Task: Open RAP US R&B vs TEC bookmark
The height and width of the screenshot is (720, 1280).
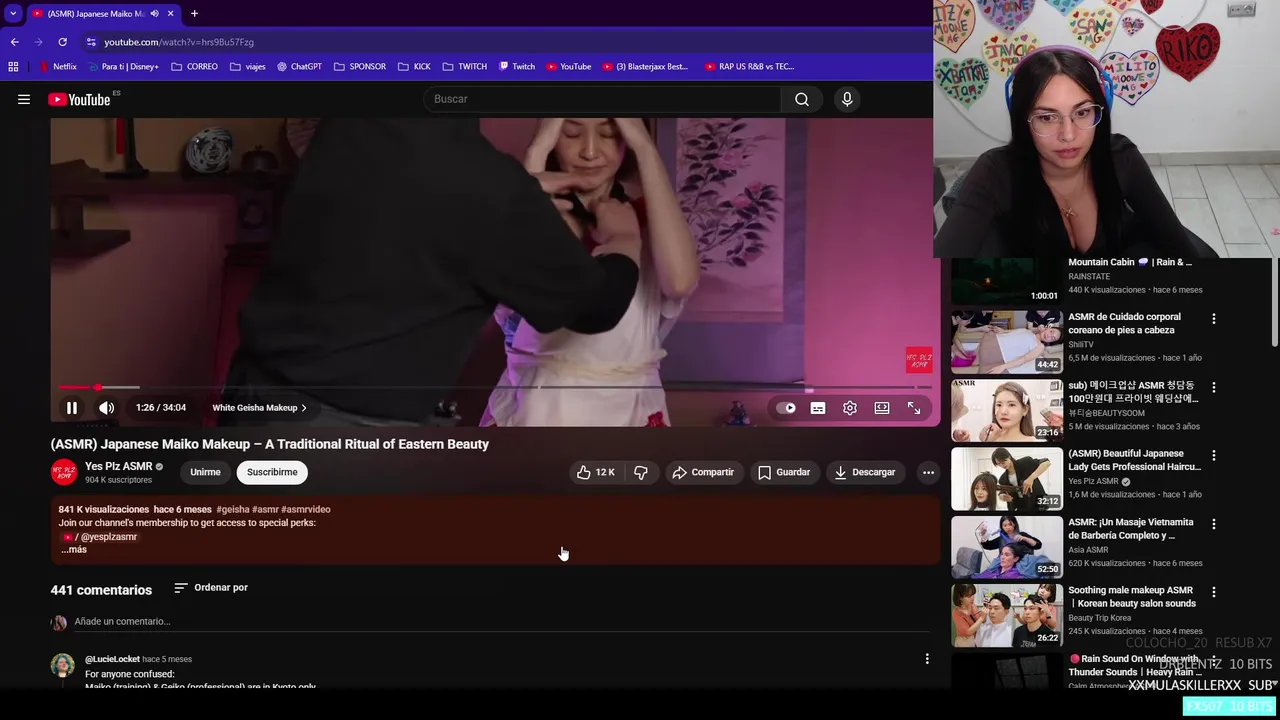Action: pos(749,67)
